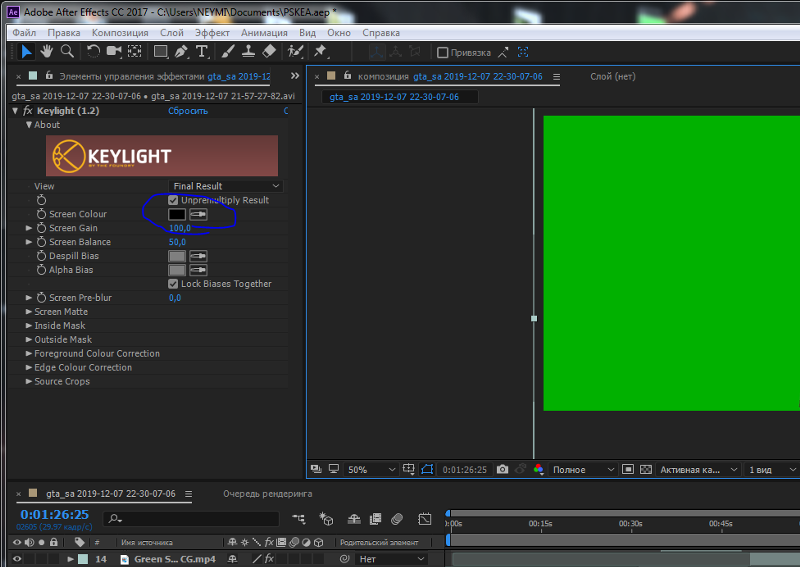Click the gta_sa 2019-12-07 22-30-07-06 breadcrumb in viewer
Image resolution: width=800 pixels, height=567 pixels.
tap(394, 97)
